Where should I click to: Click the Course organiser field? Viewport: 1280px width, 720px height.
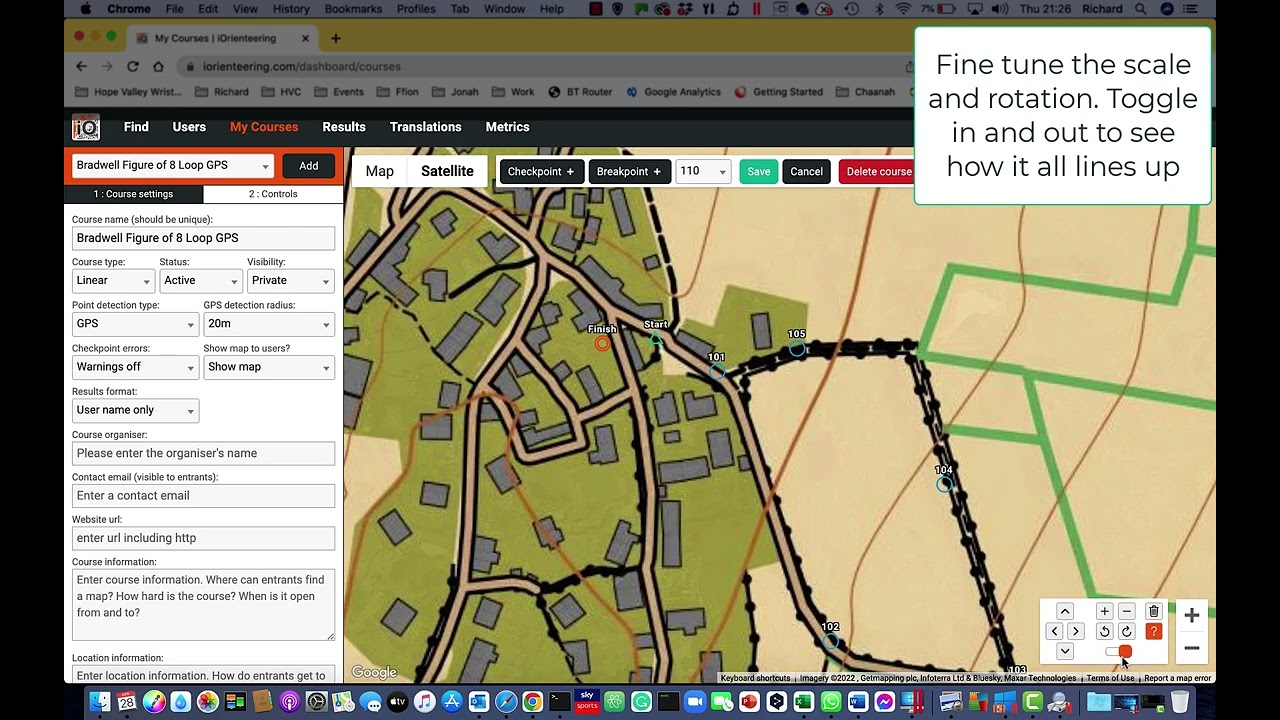(203, 453)
